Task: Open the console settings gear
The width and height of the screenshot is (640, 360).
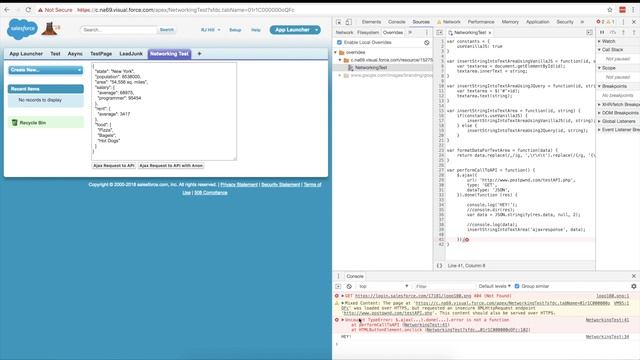Action: coord(633,286)
